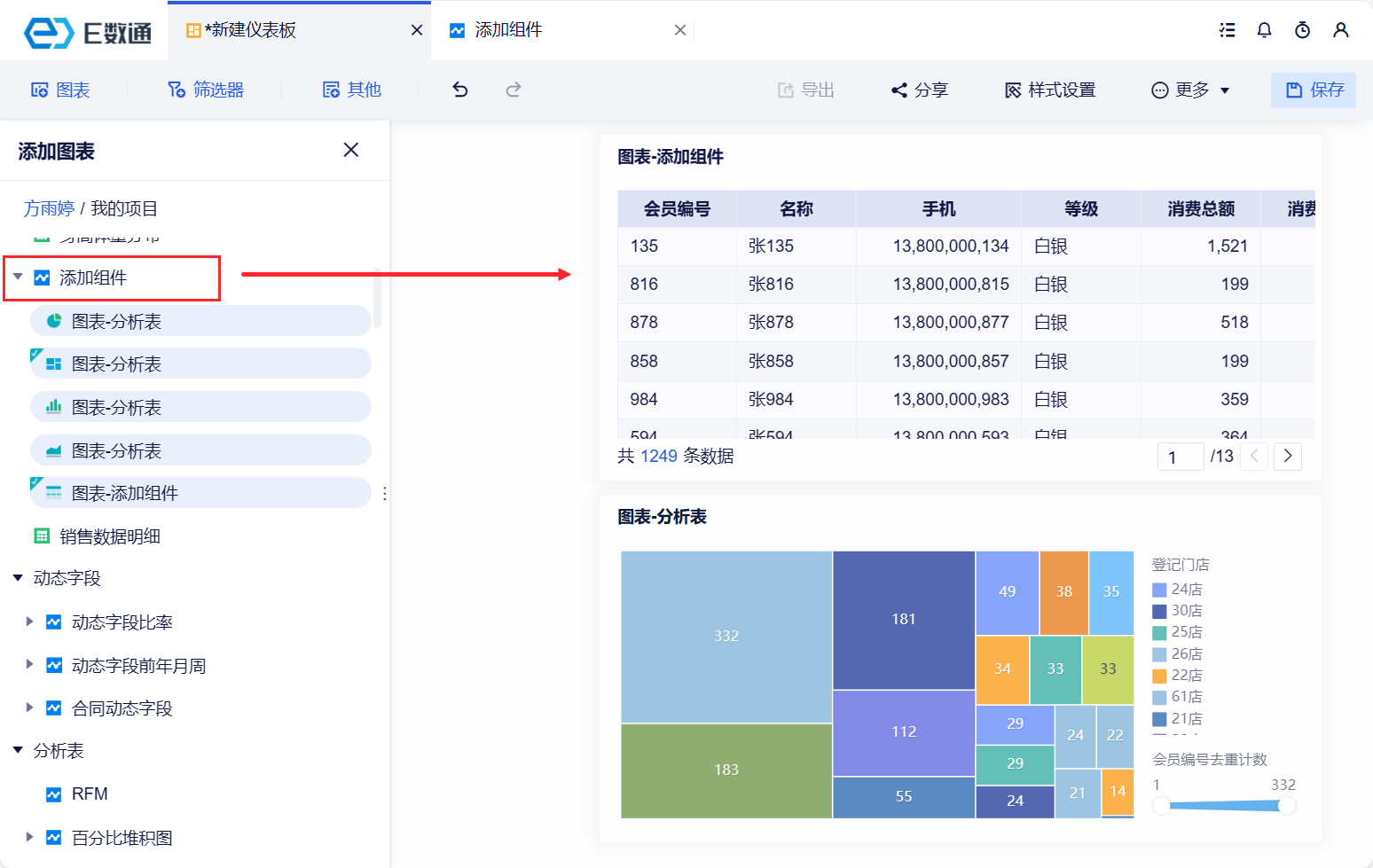This screenshot has height=868, width=1373.
Task: Expand the 百分比堆积图 node
Action: 29,837
